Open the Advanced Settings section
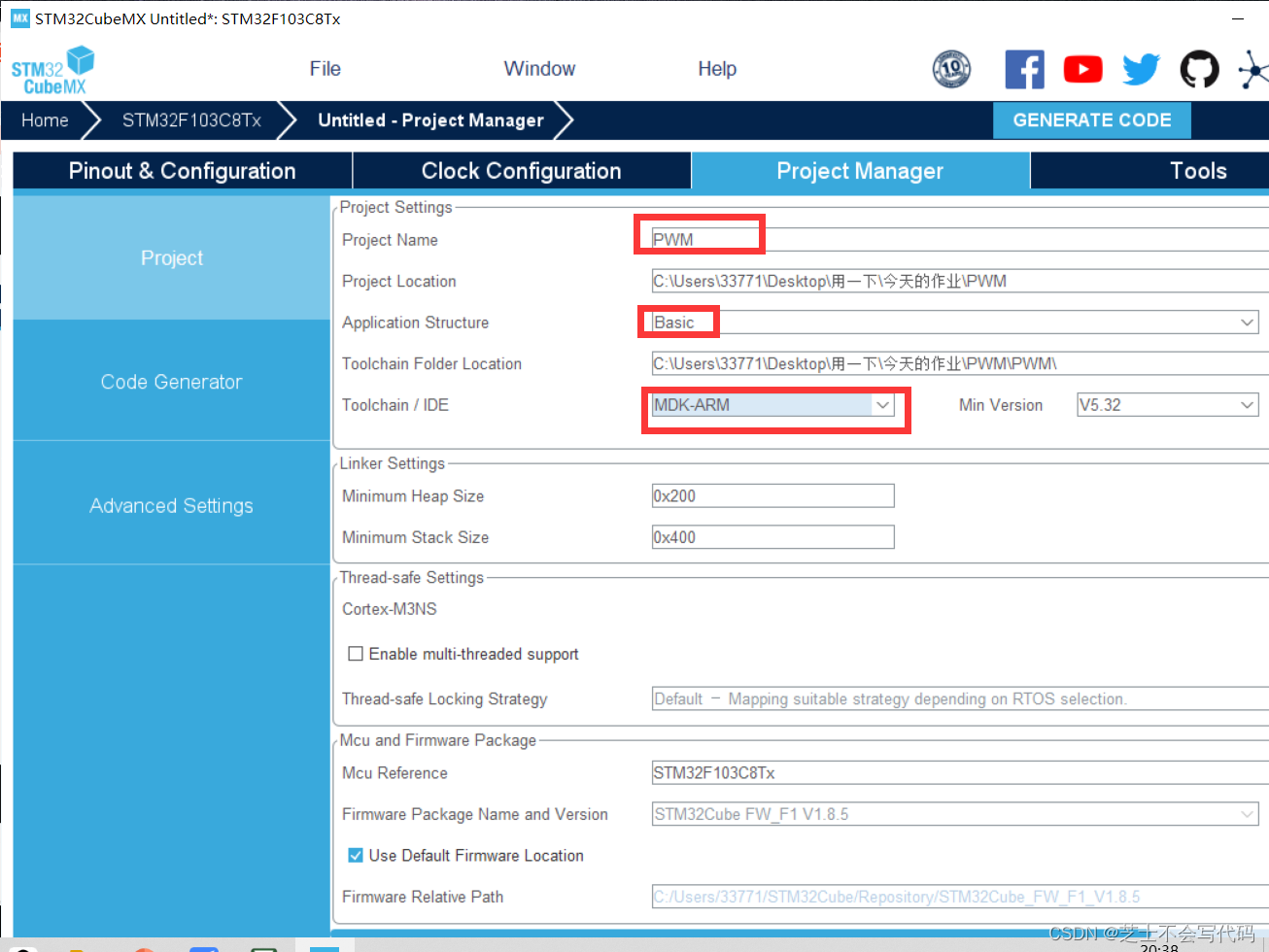Screen dimensions: 1269x952 [x=172, y=505]
